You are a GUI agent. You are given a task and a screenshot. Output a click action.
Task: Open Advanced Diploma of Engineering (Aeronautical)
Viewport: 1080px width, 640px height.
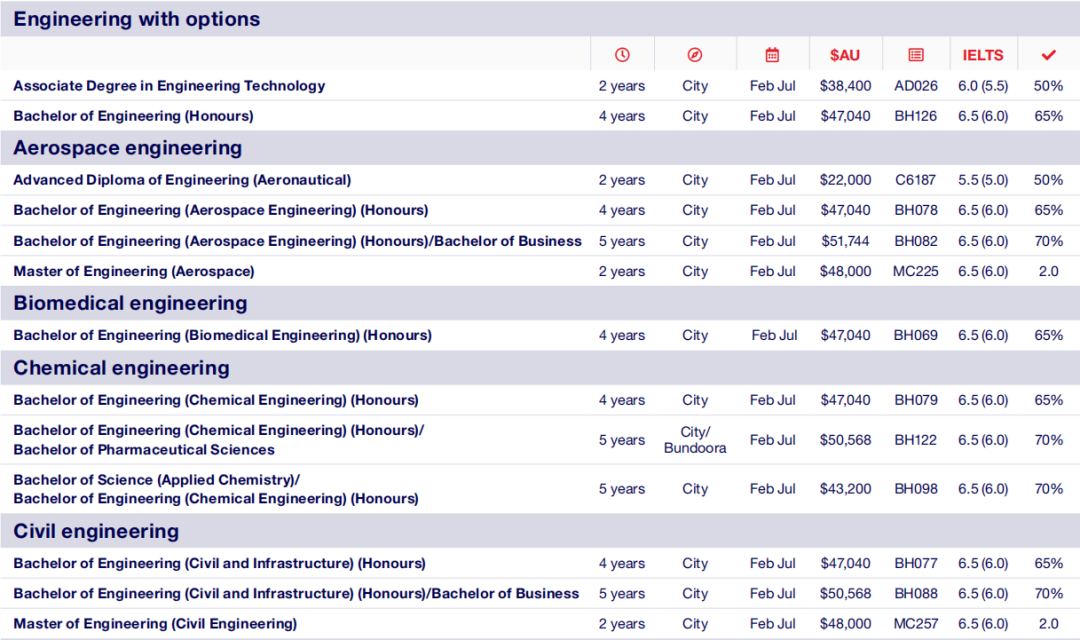click(x=182, y=180)
